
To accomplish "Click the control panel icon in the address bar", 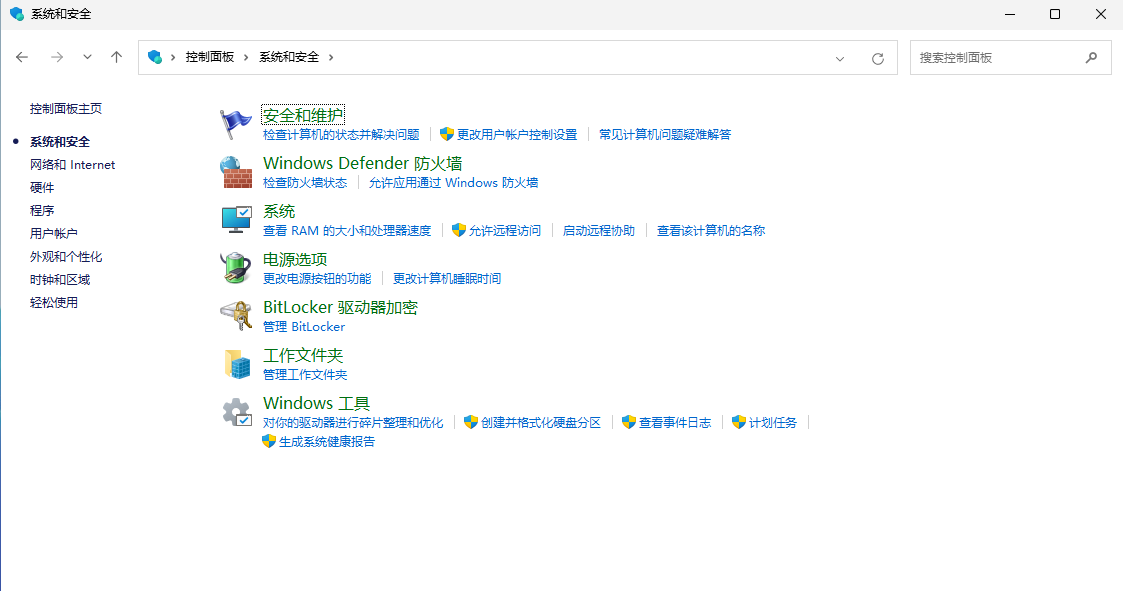I will [x=155, y=57].
